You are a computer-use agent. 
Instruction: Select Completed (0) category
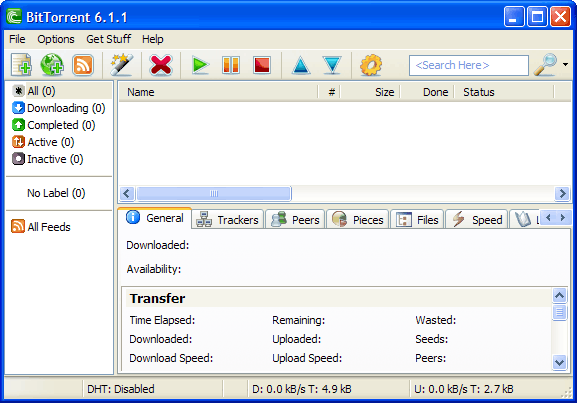tap(54, 125)
